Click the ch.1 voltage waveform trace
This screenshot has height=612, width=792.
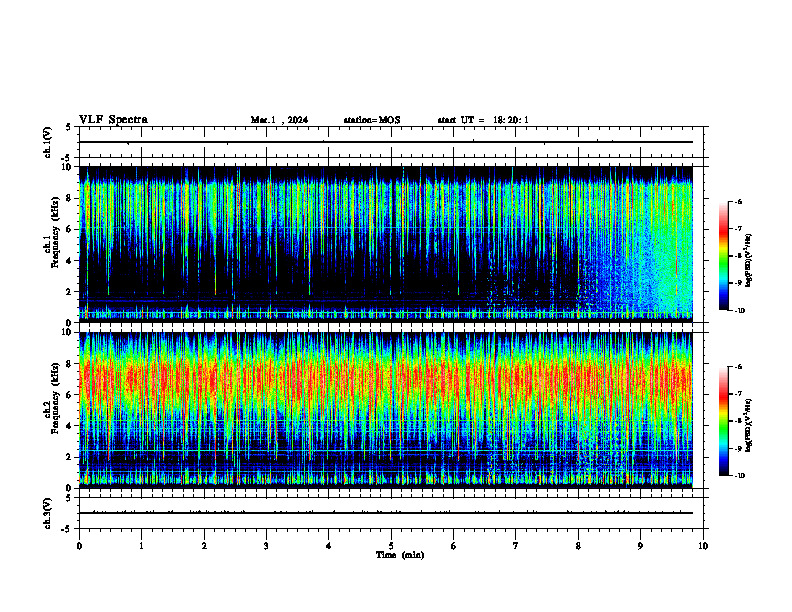pos(386,142)
